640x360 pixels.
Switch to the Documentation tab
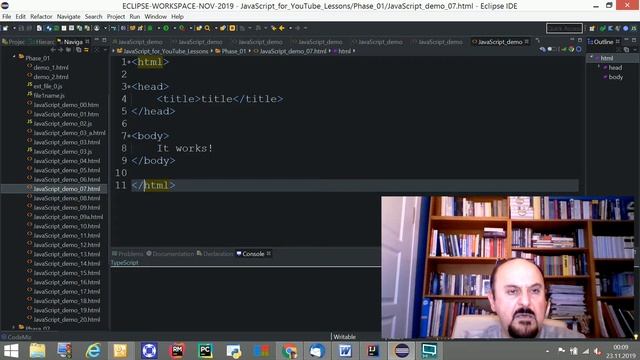(170, 253)
